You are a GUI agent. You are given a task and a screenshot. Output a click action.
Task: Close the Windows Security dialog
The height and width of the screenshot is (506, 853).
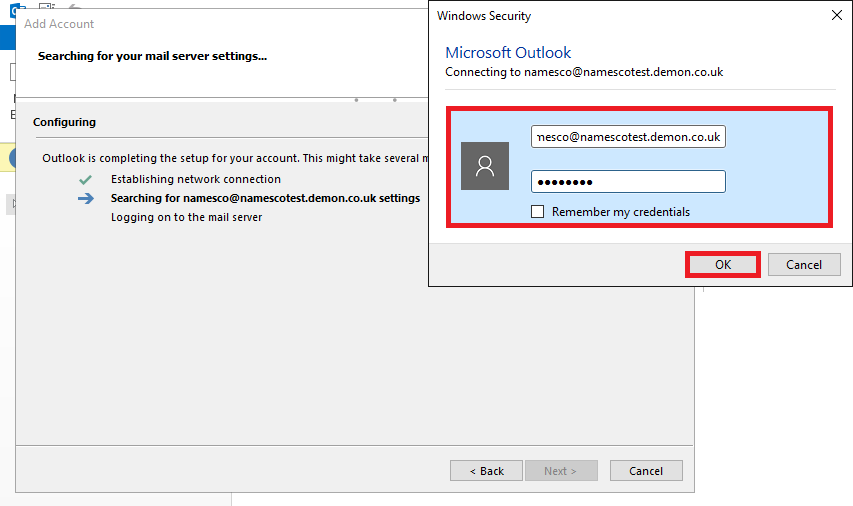(x=837, y=15)
